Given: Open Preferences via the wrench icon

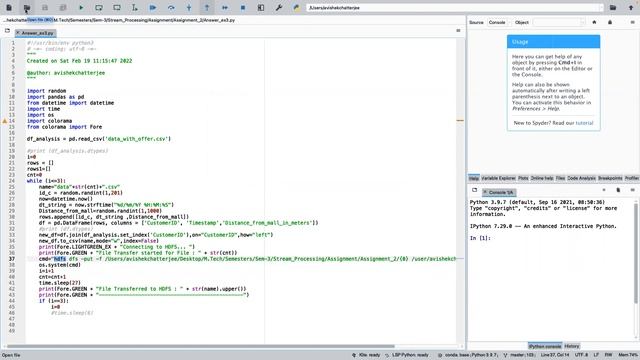Looking at the screenshot, I should (279, 8).
